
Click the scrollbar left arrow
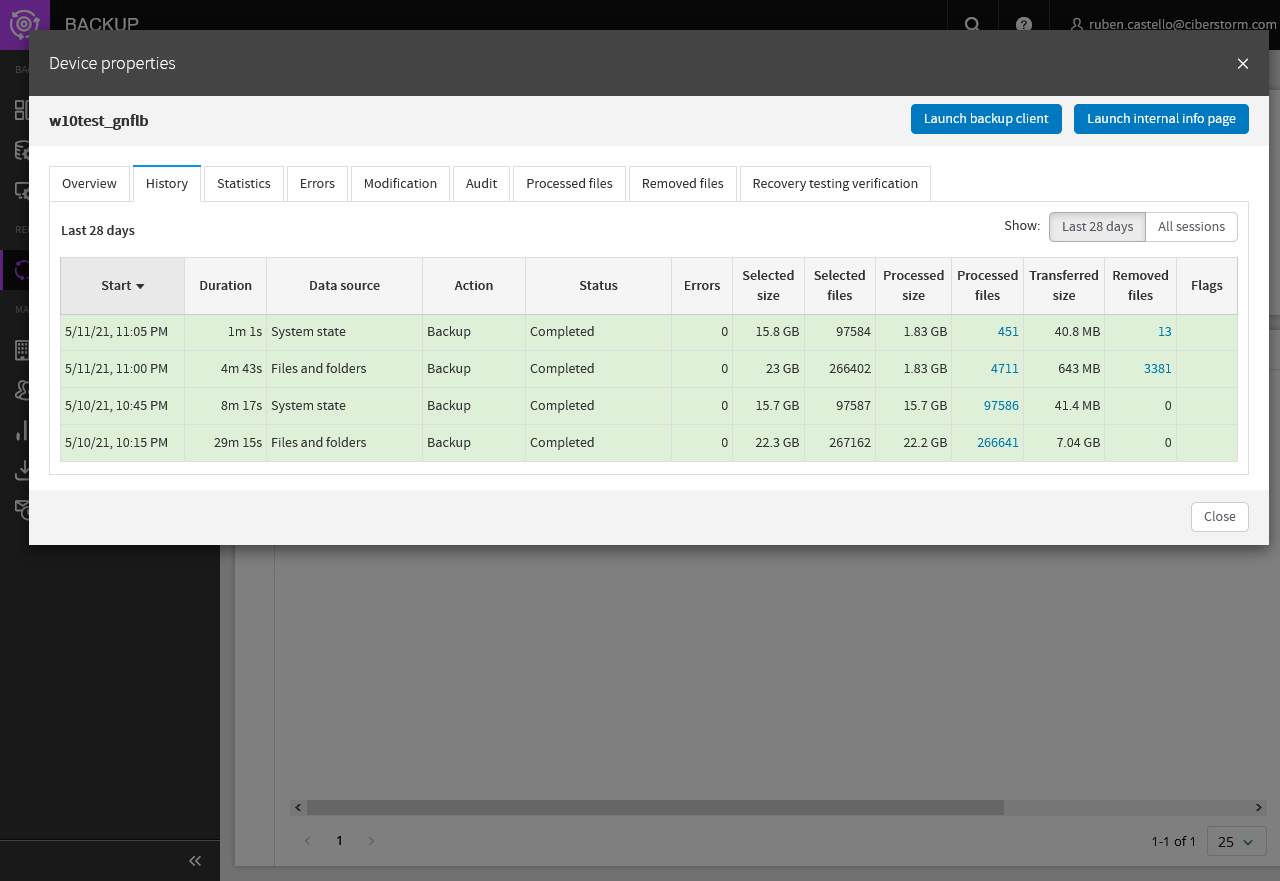[x=298, y=807]
